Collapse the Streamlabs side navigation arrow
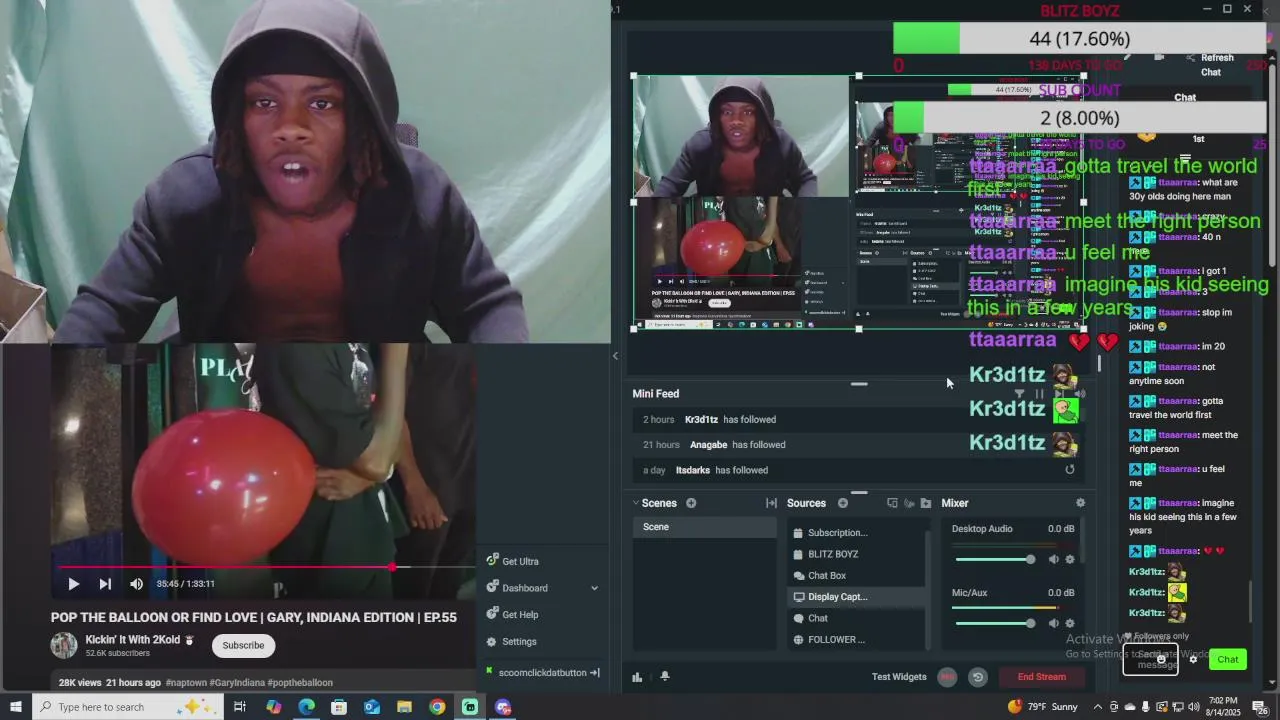The image size is (1280, 720). point(616,355)
